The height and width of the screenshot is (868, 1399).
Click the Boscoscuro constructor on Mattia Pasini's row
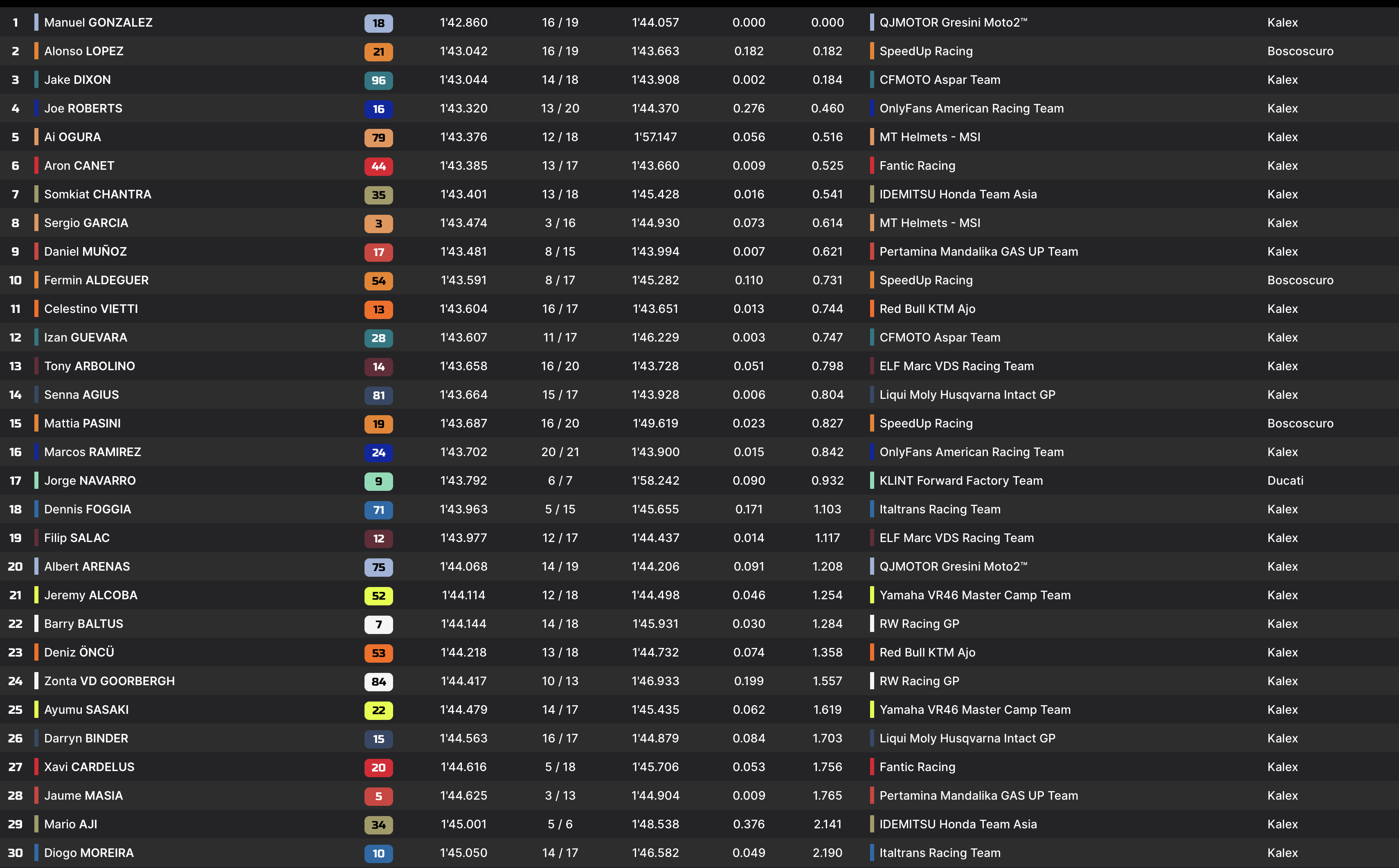tap(1300, 423)
